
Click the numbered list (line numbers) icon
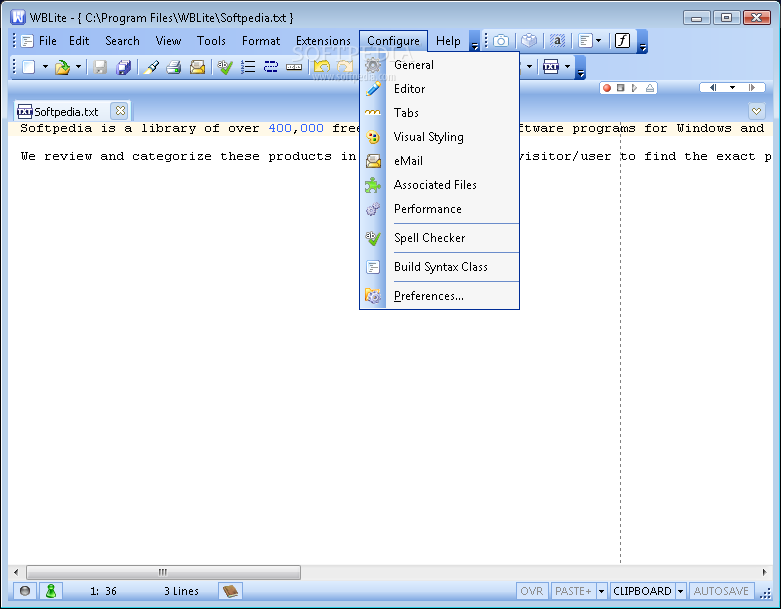pyautogui.click(x=248, y=67)
